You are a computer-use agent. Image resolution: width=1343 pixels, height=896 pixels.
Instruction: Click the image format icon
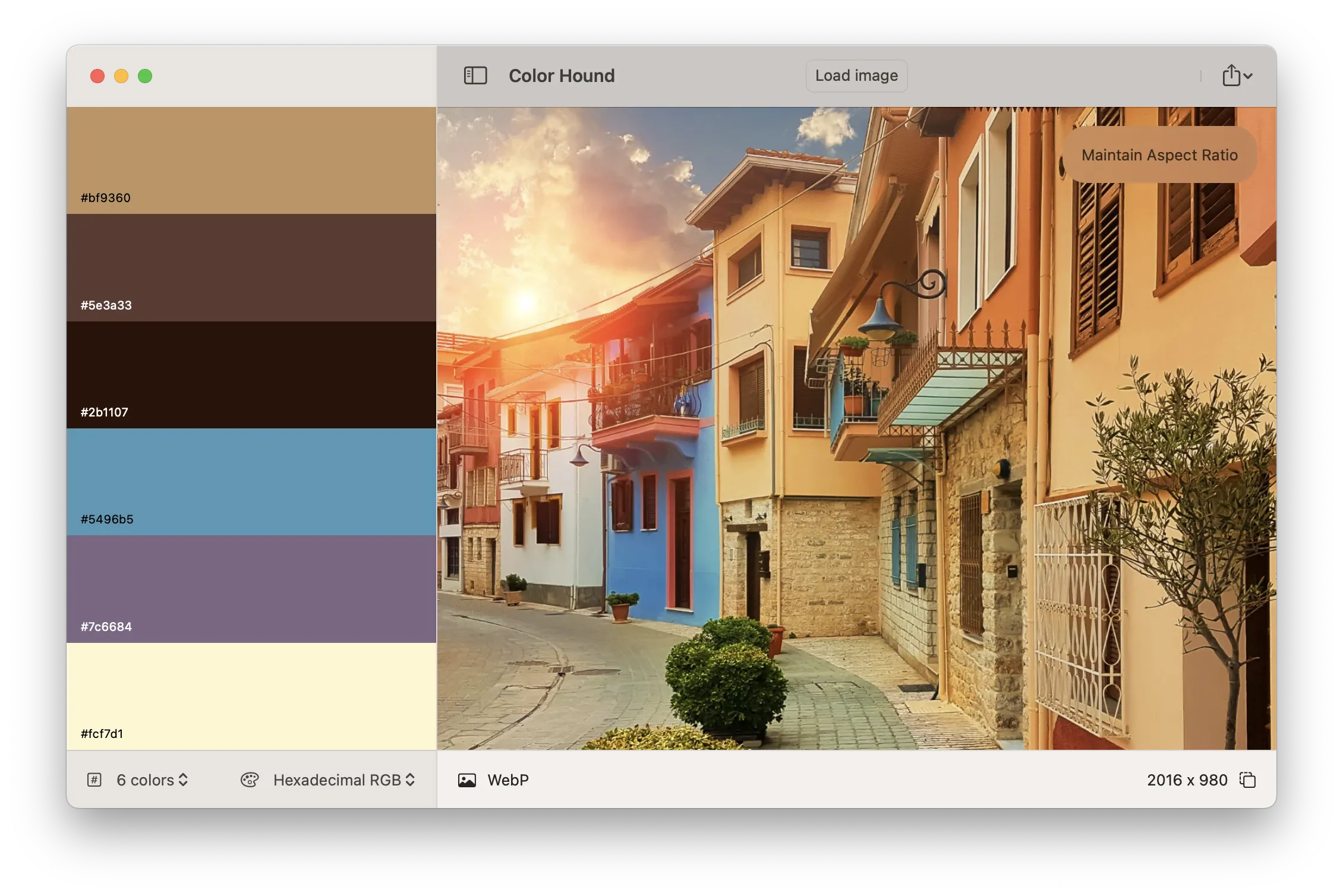click(467, 780)
